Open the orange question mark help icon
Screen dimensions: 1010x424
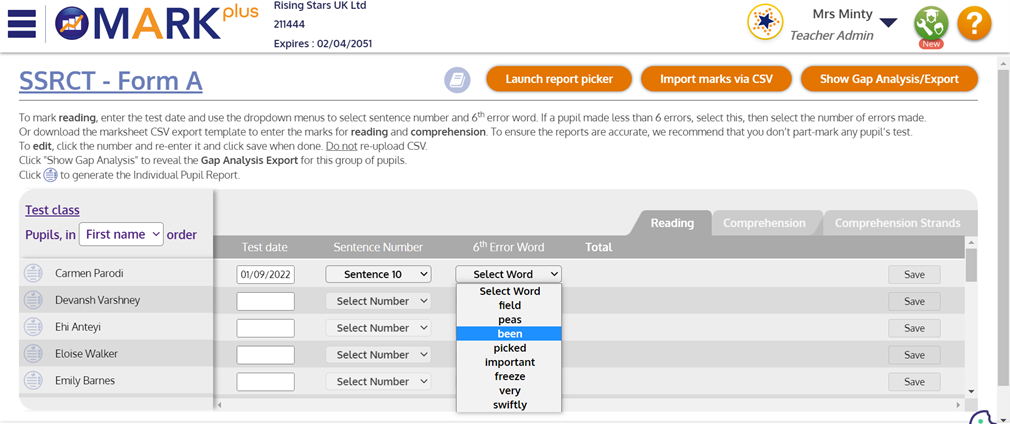974,23
